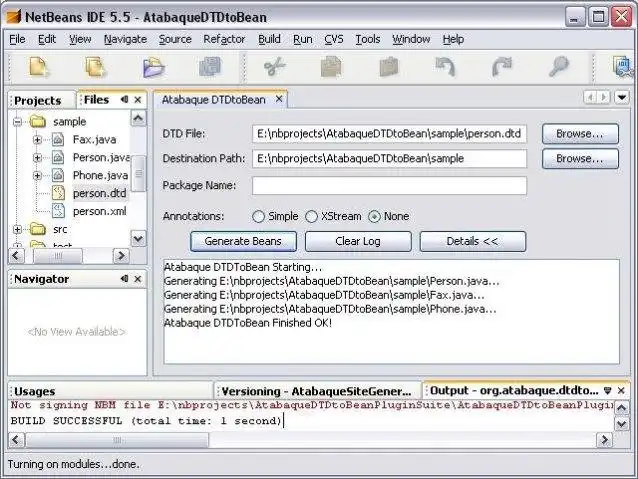Select the None annotations radio button

[x=374, y=216]
